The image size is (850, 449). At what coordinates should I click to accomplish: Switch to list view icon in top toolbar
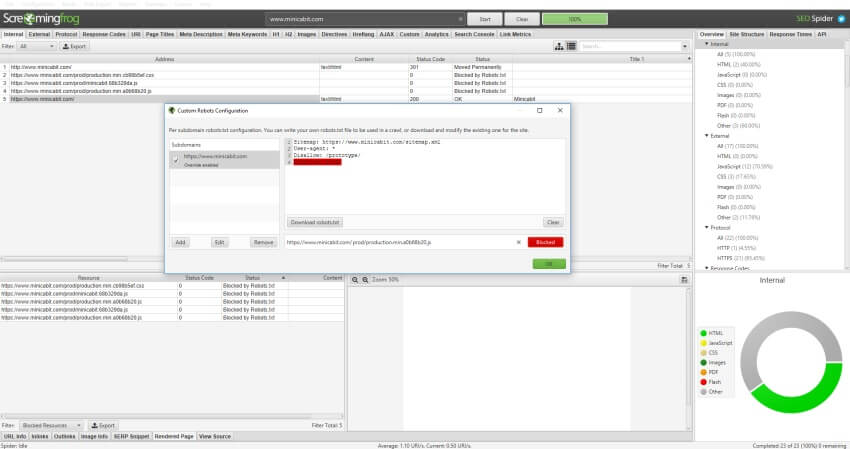pyautogui.click(x=571, y=47)
